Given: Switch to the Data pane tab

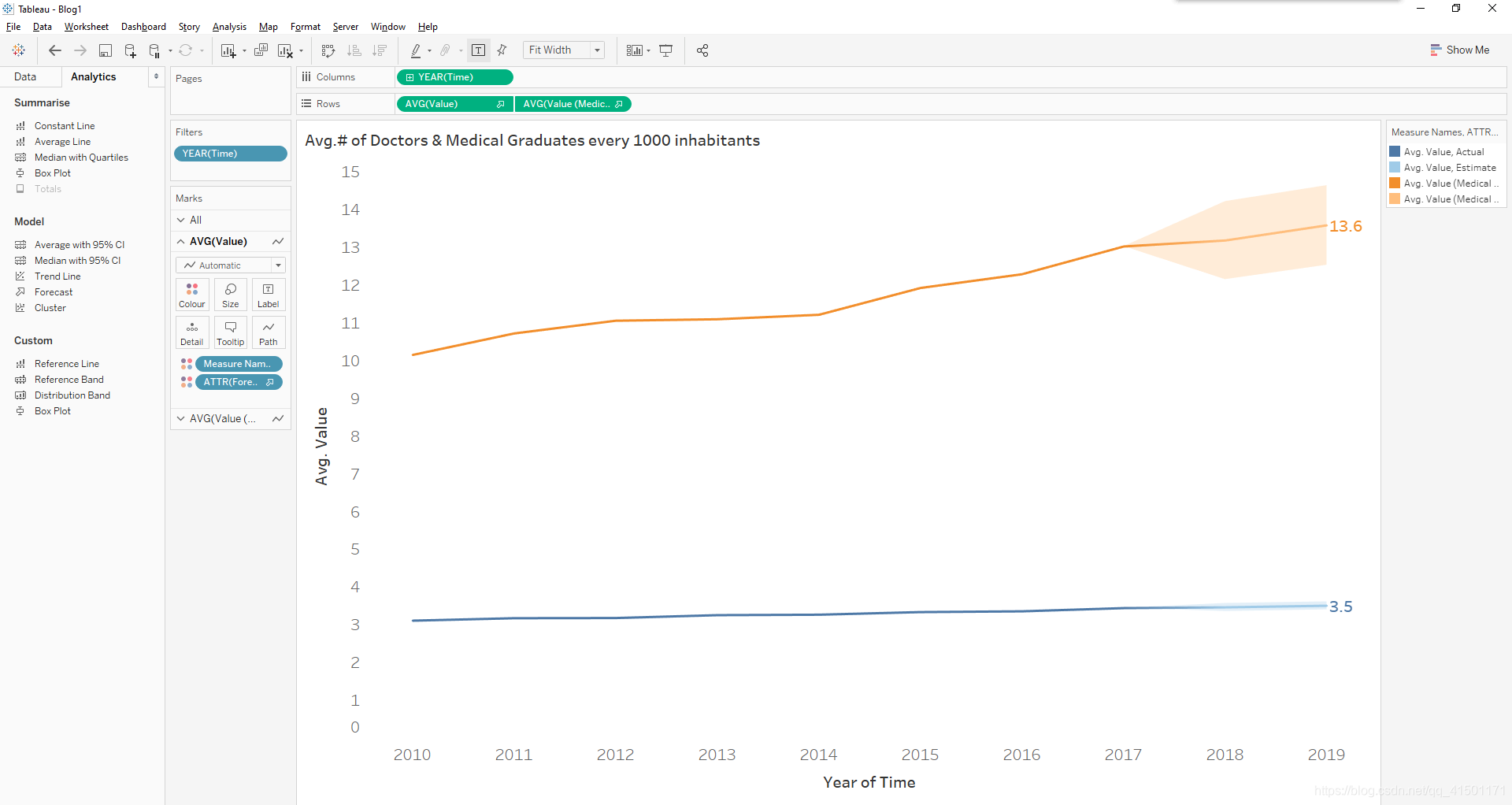Looking at the screenshot, I should click(25, 76).
